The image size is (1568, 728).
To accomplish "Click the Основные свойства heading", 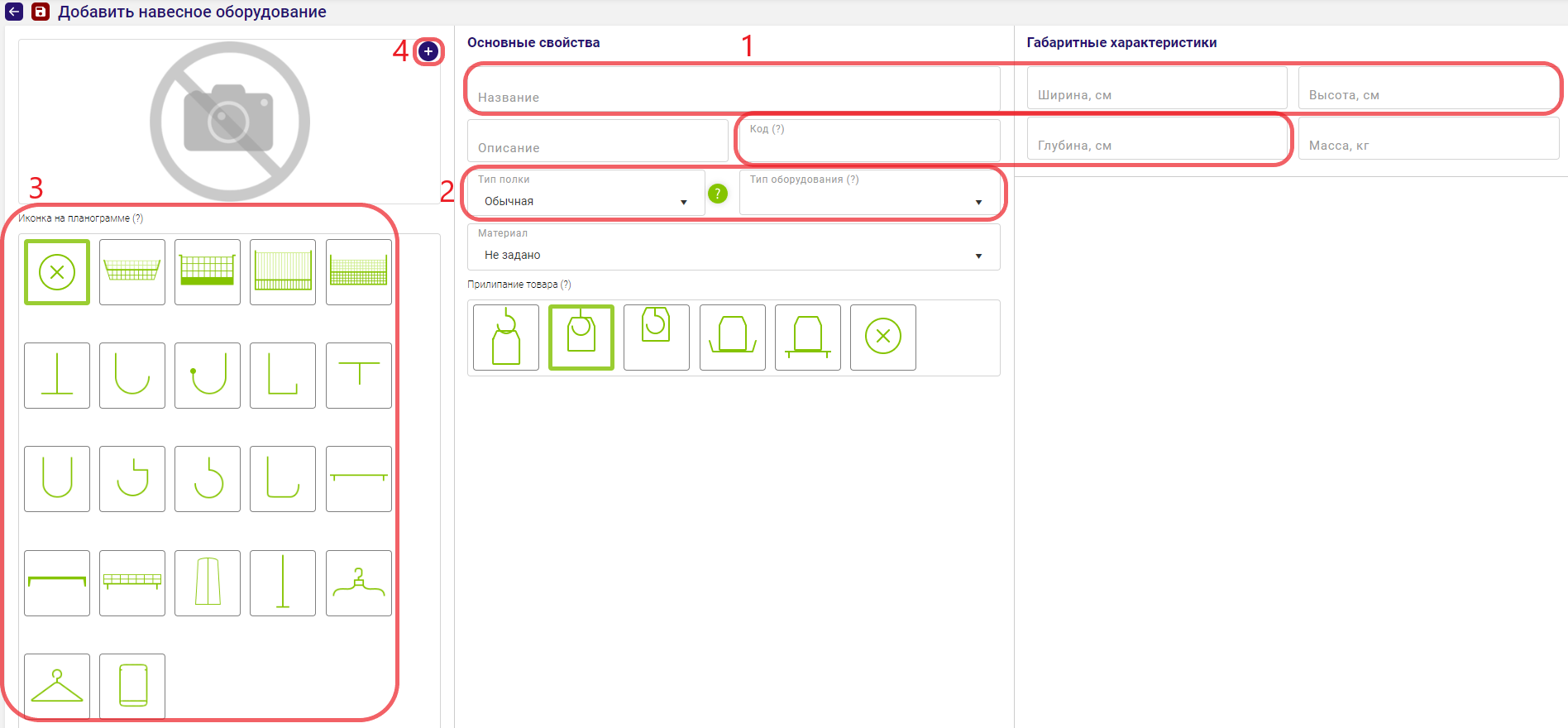I will pos(533,43).
